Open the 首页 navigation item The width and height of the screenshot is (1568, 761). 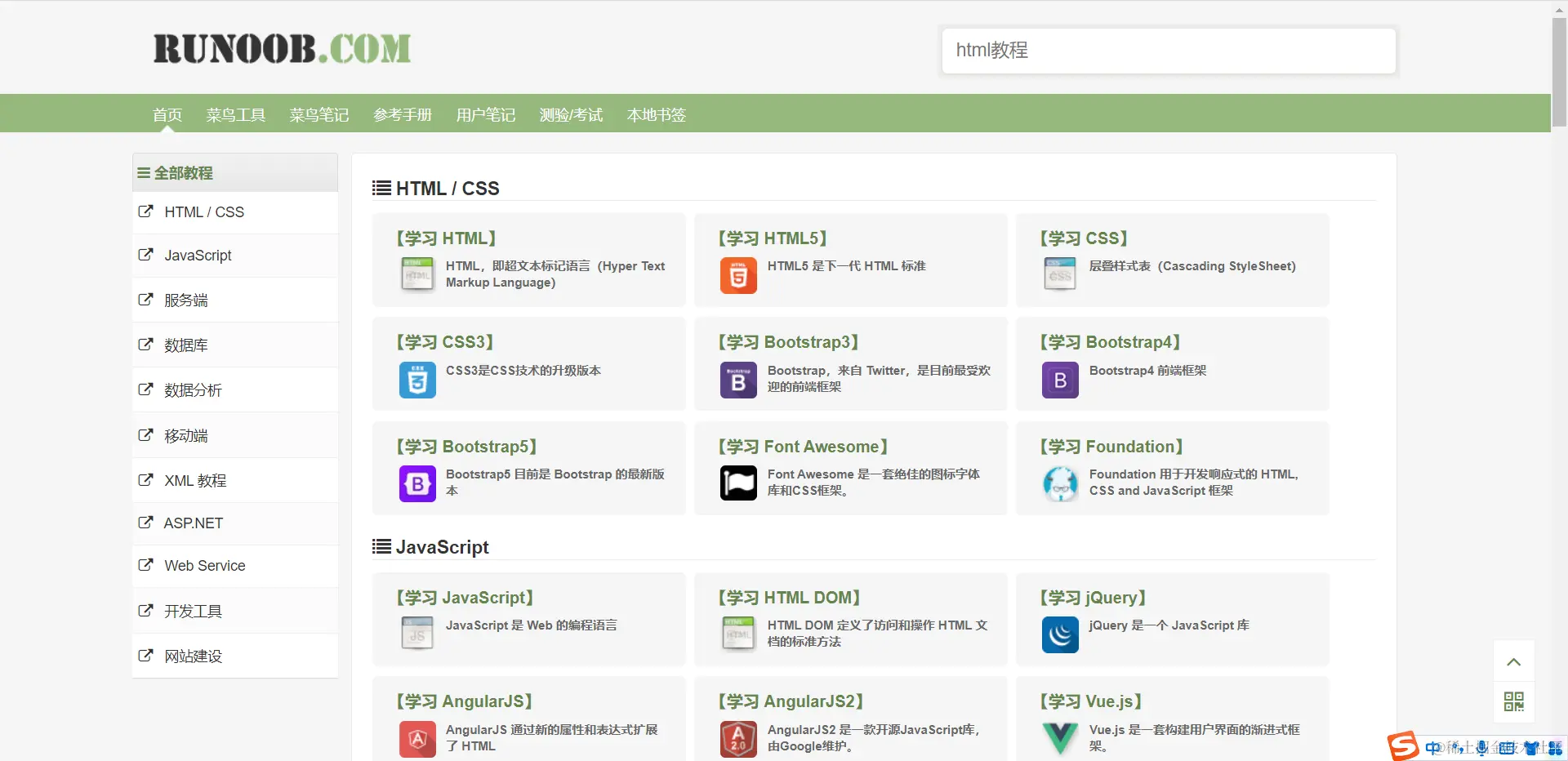(167, 115)
